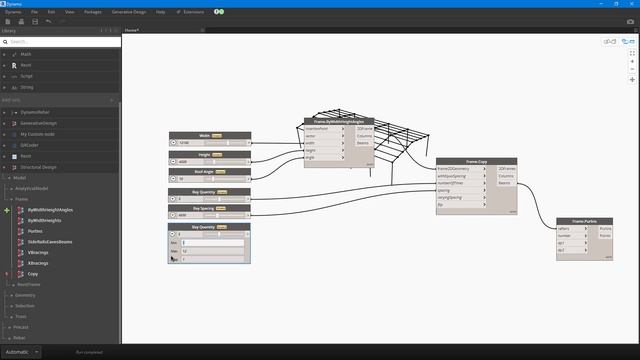640x360 pixels.
Task: Open the Generative Design menu
Action: (x=129, y=12)
